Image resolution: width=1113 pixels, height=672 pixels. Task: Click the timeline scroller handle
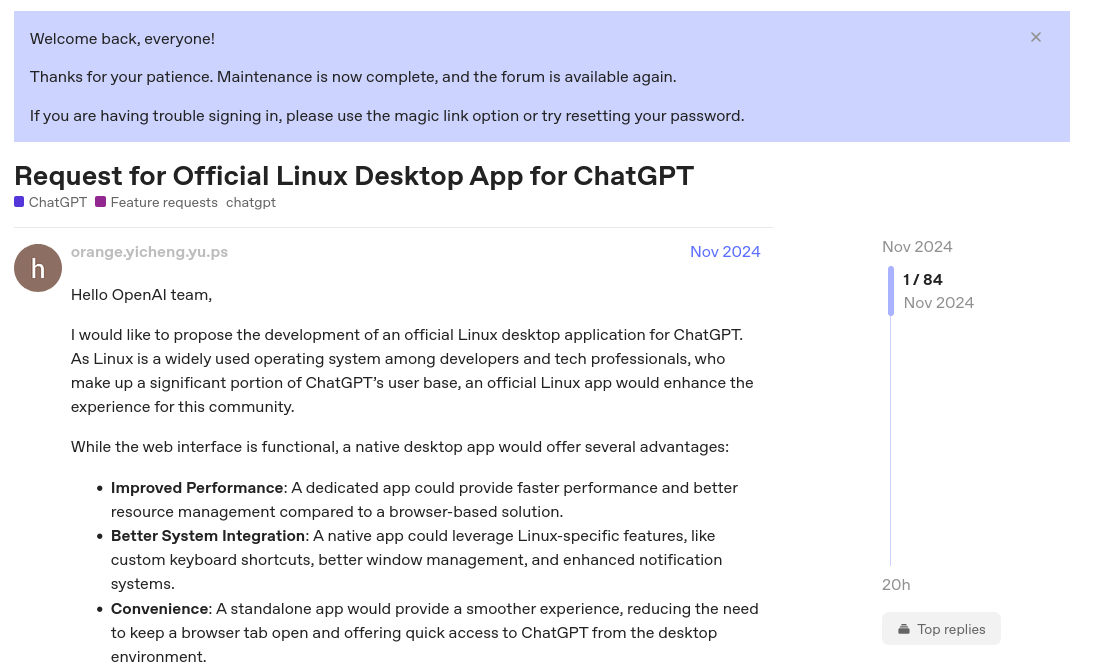[x=891, y=291]
